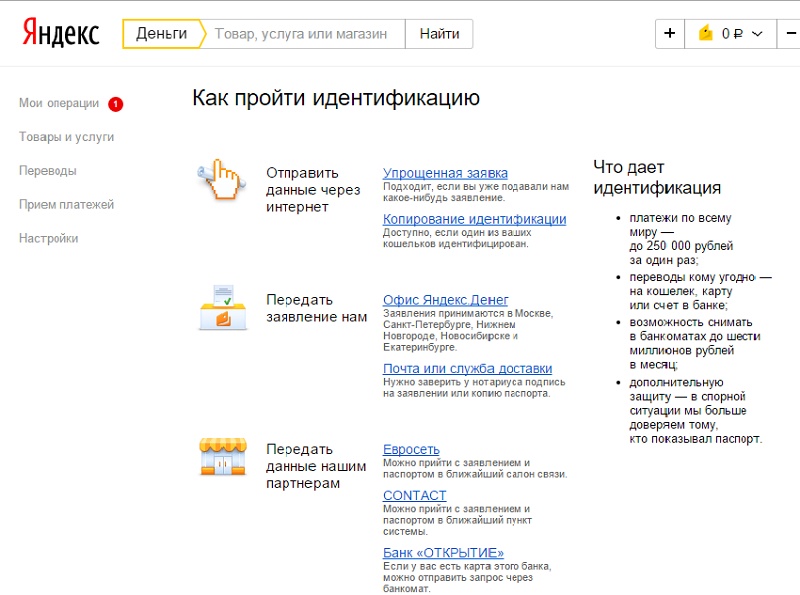
Task: Click text 'Подходит, если вы уже подавали'
Action: click(x=476, y=192)
